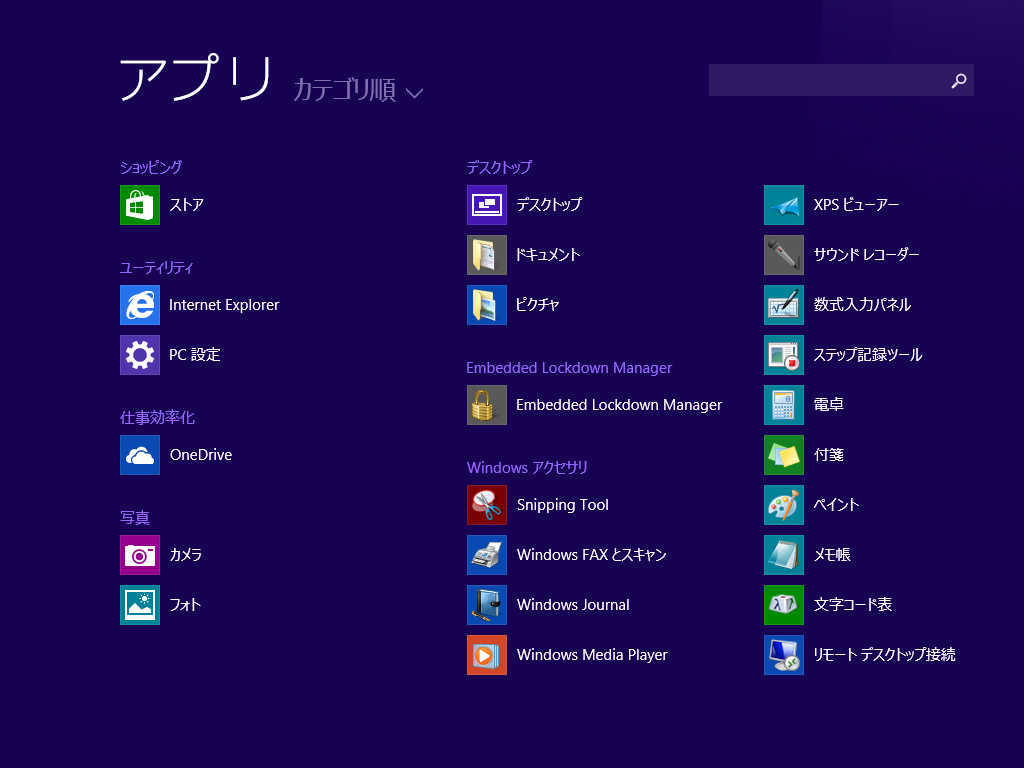Click the magnifier search button
Viewport: 1024px width, 768px height.
(959, 80)
